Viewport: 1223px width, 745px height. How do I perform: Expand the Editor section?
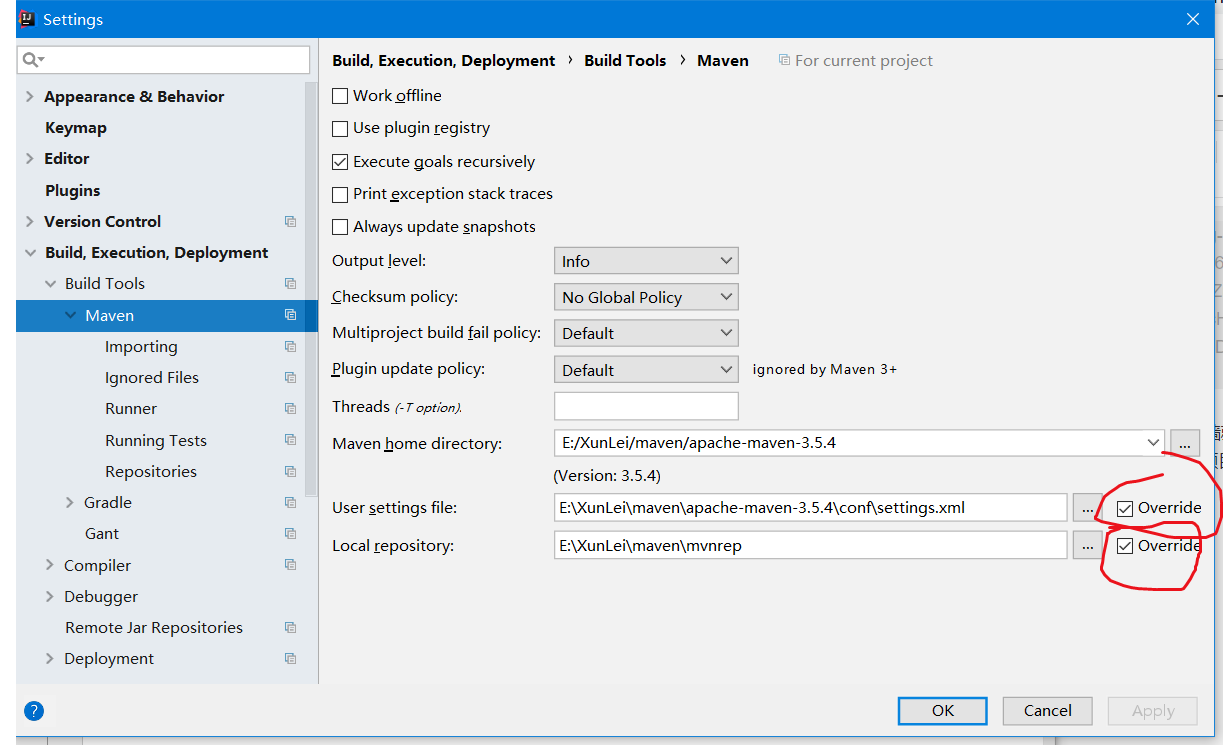coord(30,159)
